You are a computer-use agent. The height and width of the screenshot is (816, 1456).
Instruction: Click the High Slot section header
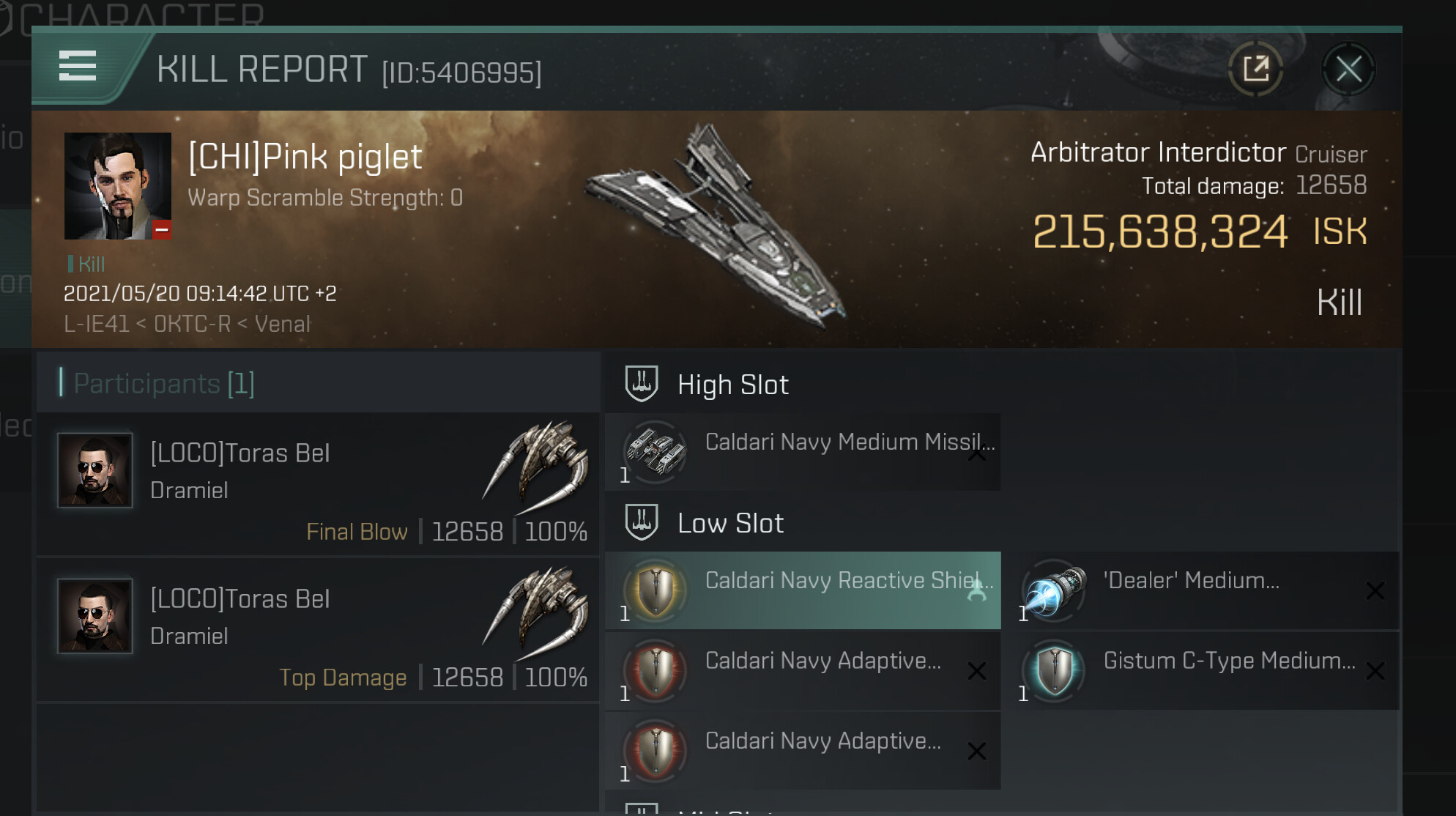[x=732, y=385]
